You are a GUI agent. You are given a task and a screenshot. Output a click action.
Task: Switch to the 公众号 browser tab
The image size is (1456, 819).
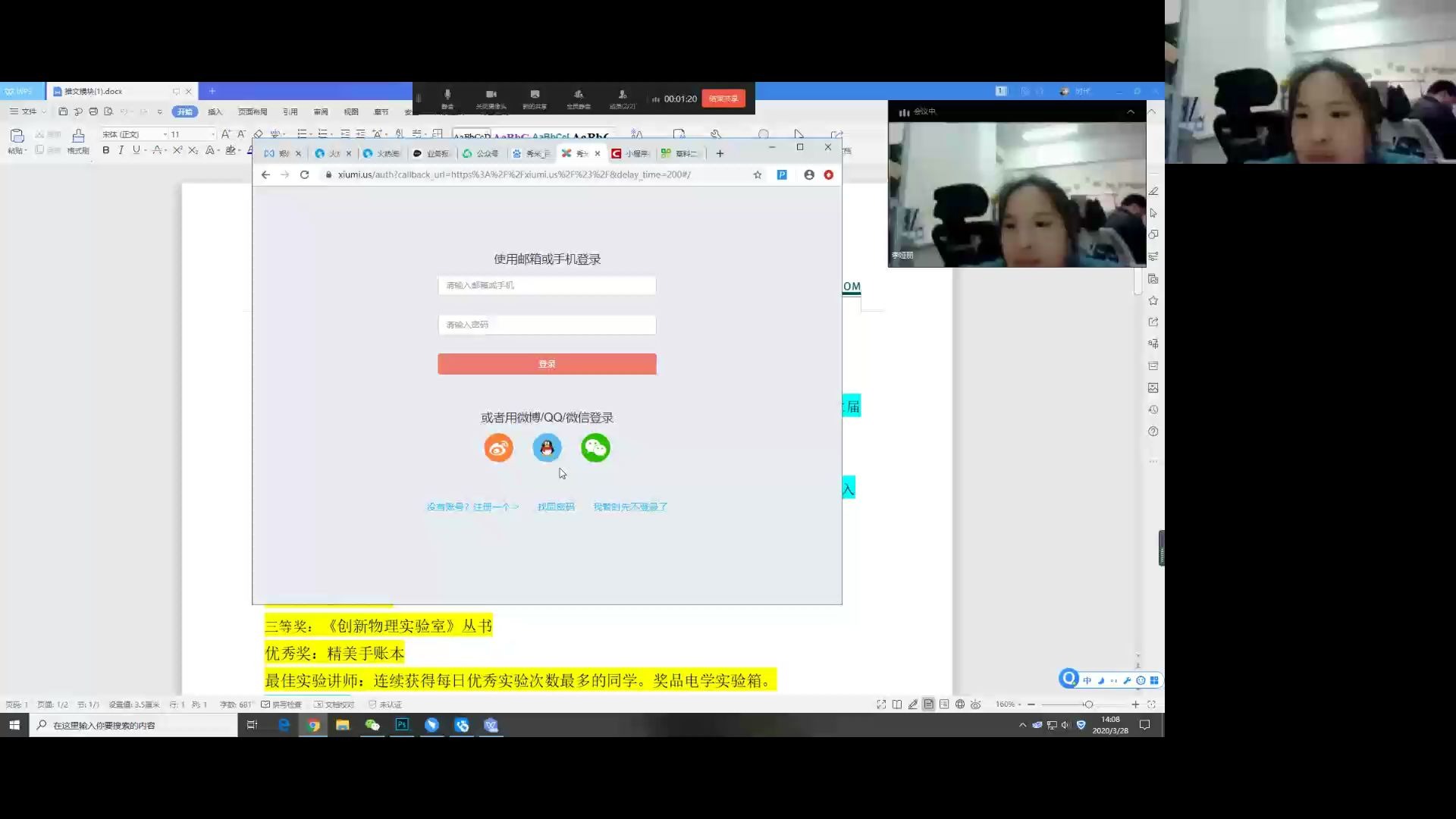click(x=482, y=153)
